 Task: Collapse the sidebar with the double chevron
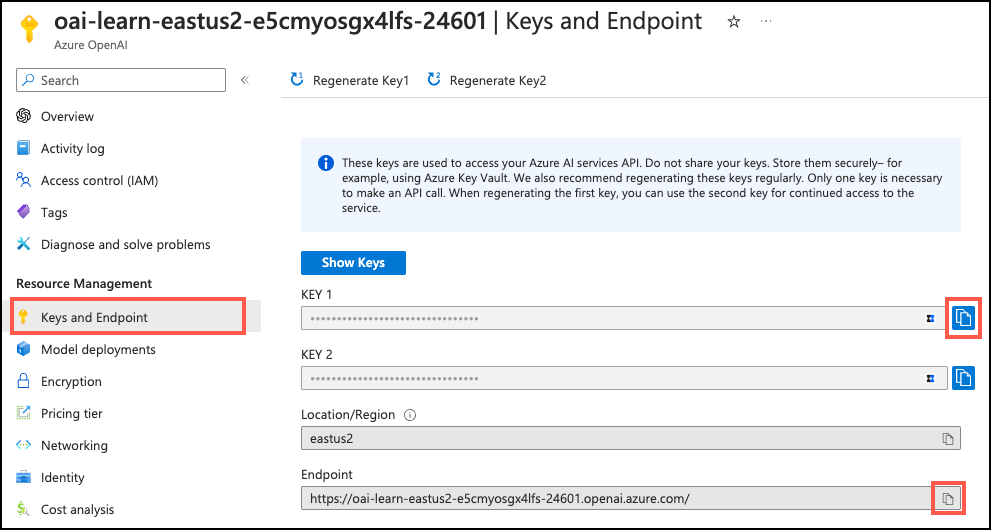[x=245, y=80]
